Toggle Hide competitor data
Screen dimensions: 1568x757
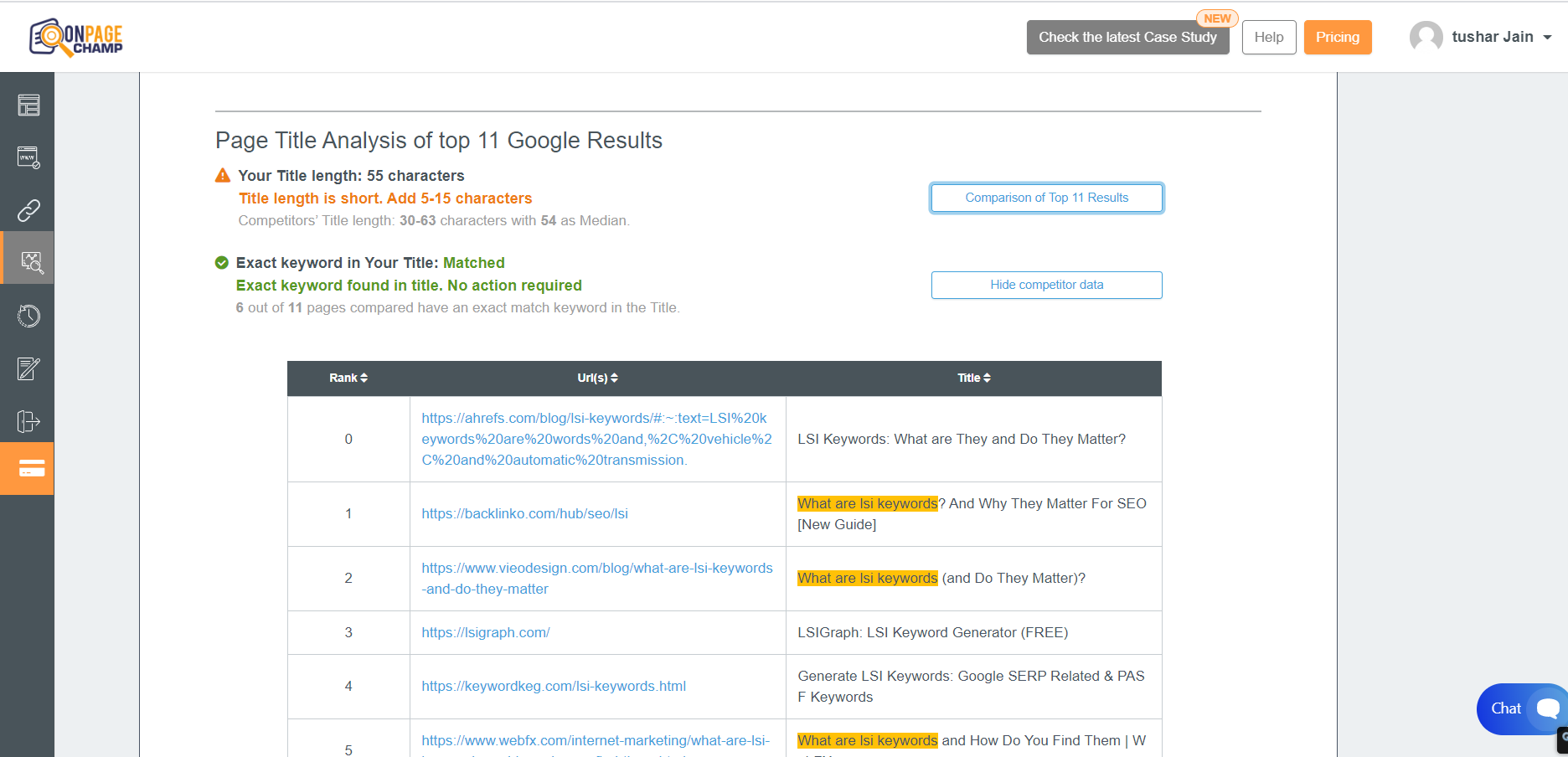[x=1046, y=285]
